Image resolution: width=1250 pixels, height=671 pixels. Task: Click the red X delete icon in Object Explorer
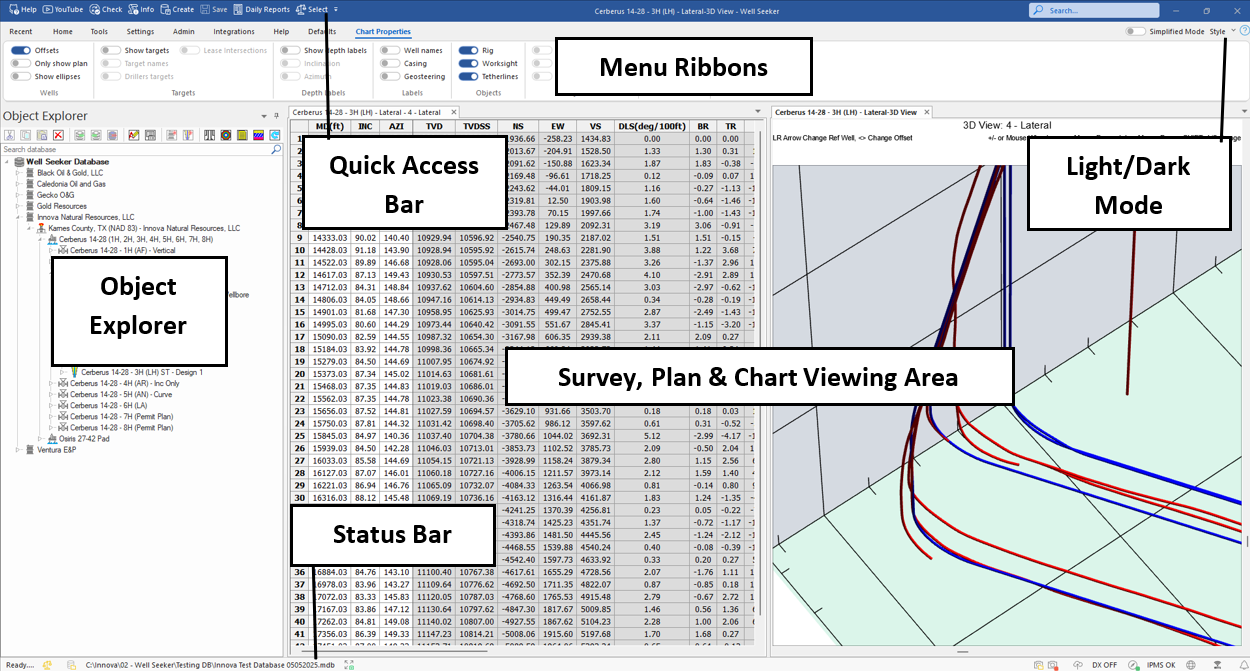tap(59, 135)
